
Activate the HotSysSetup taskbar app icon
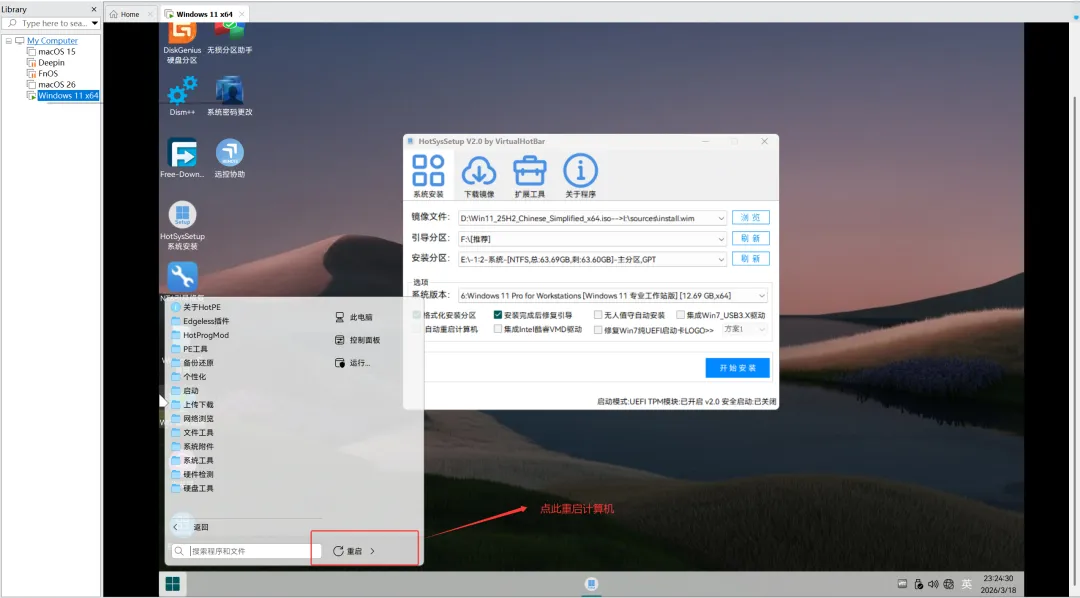click(x=591, y=584)
